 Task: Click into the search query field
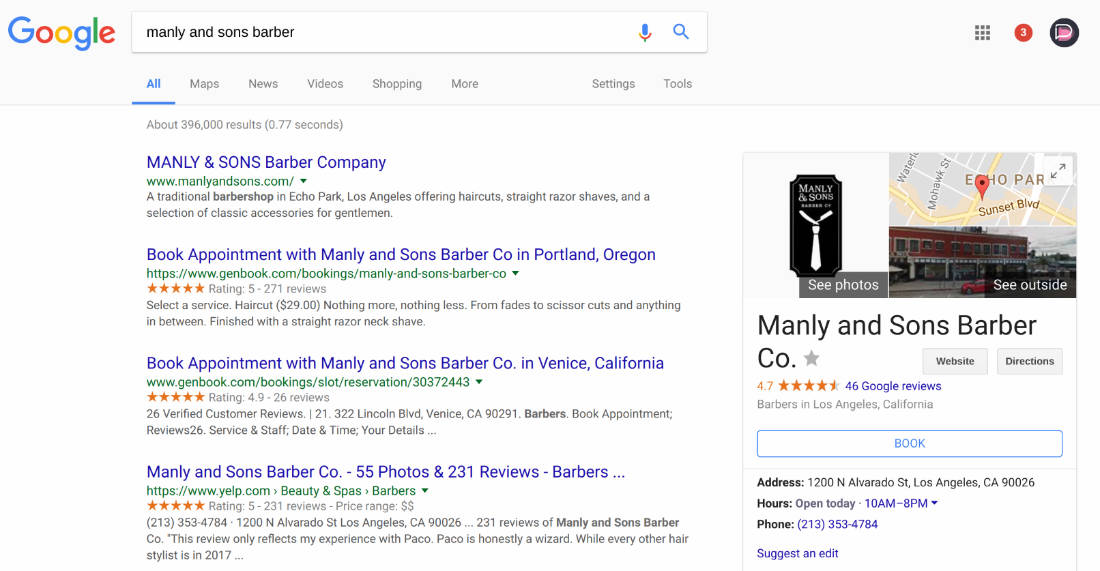click(380, 32)
